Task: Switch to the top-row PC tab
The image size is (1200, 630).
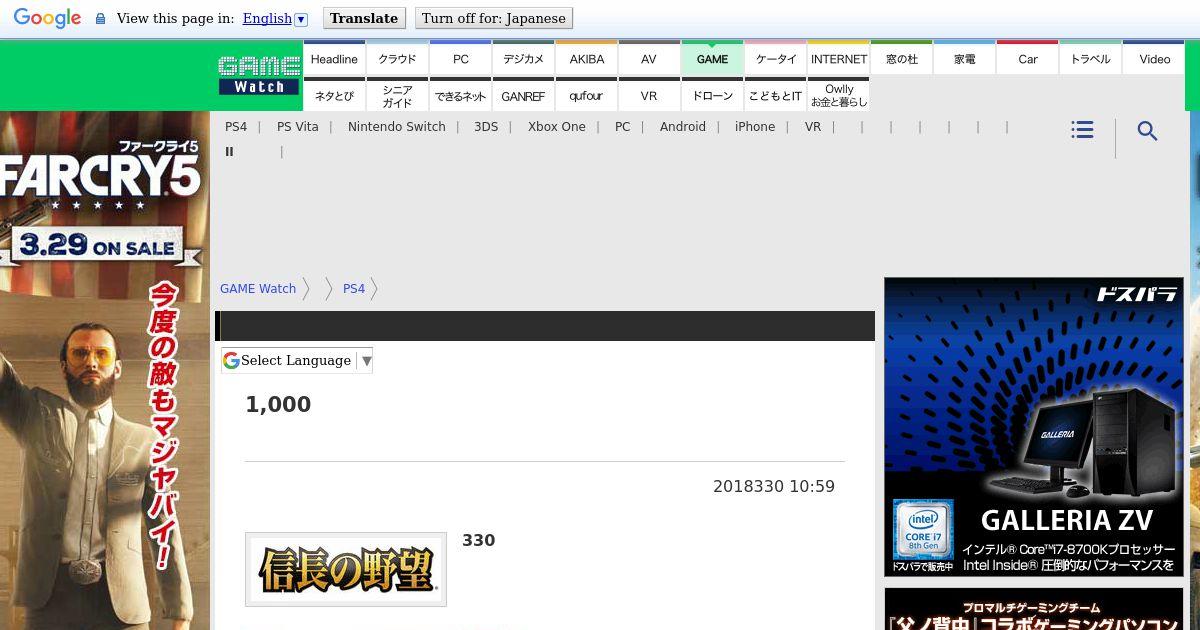Action: click(x=461, y=59)
